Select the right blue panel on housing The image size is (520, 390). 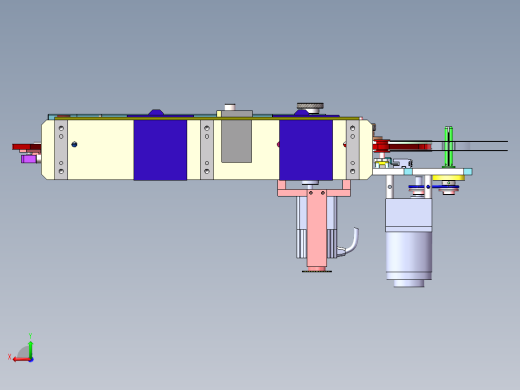pos(306,150)
